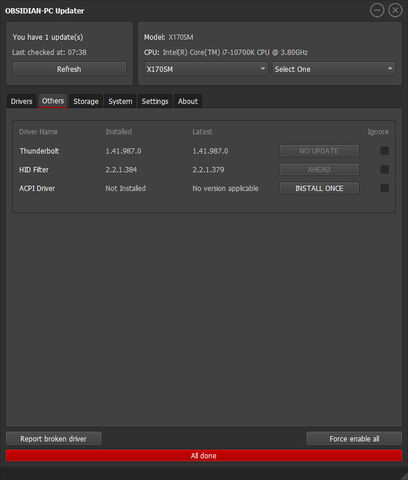
Task: Open the Settings tab
Action: coord(155,101)
